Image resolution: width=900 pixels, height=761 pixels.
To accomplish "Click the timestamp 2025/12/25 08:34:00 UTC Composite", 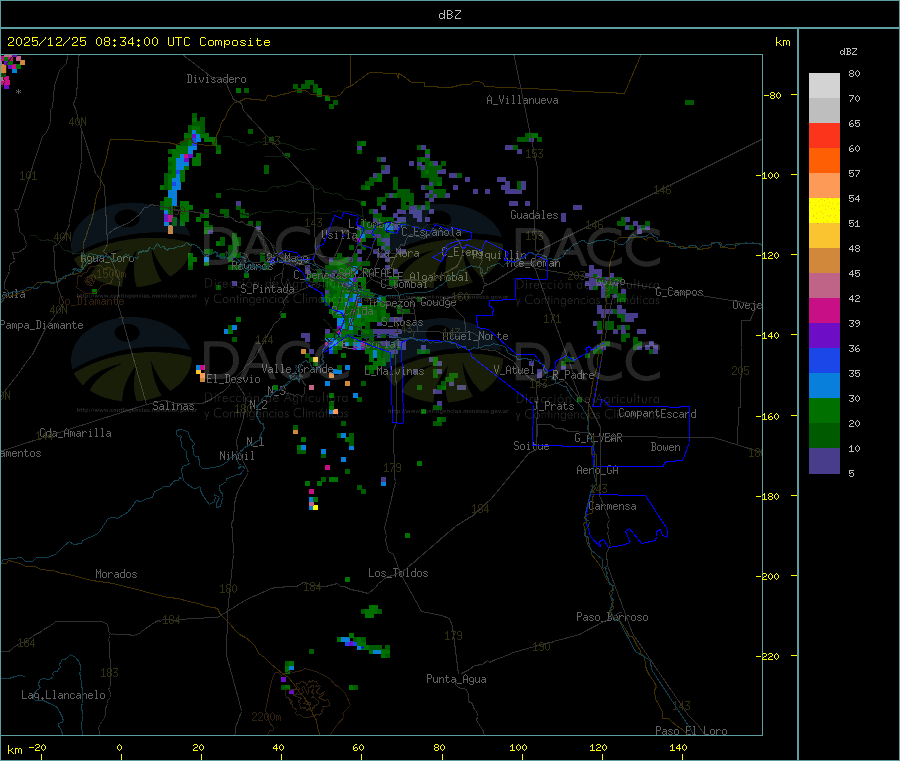I will [x=138, y=42].
